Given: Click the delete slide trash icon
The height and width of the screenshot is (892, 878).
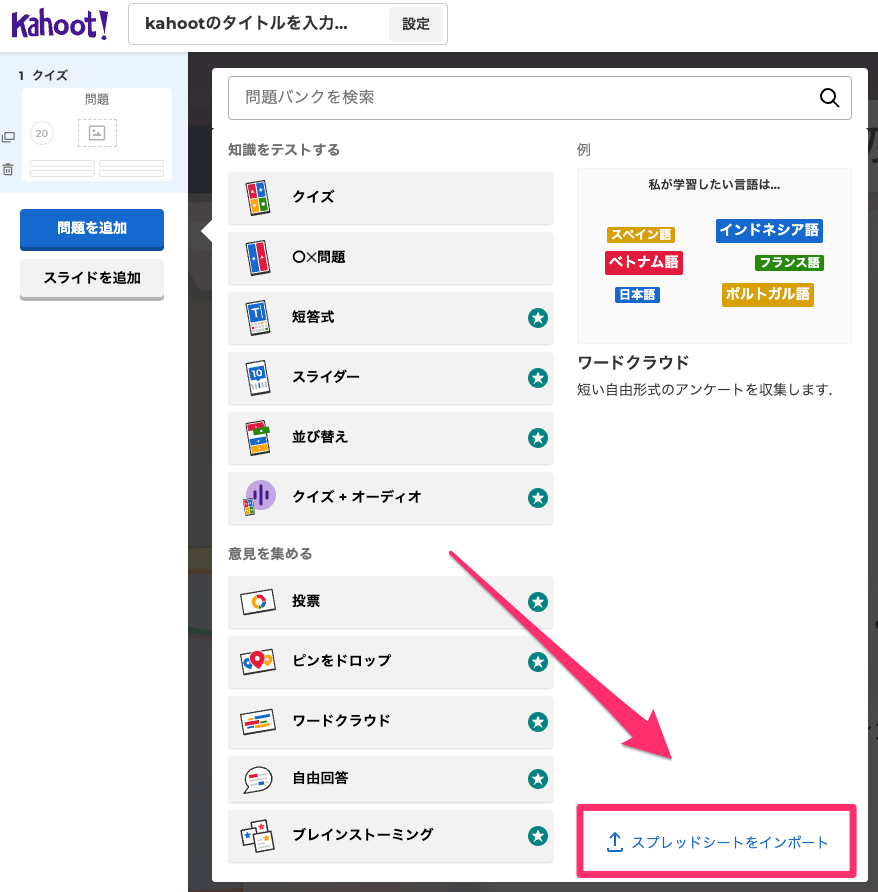Looking at the screenshot, I should pyautogui.click(x=8, y=169).
